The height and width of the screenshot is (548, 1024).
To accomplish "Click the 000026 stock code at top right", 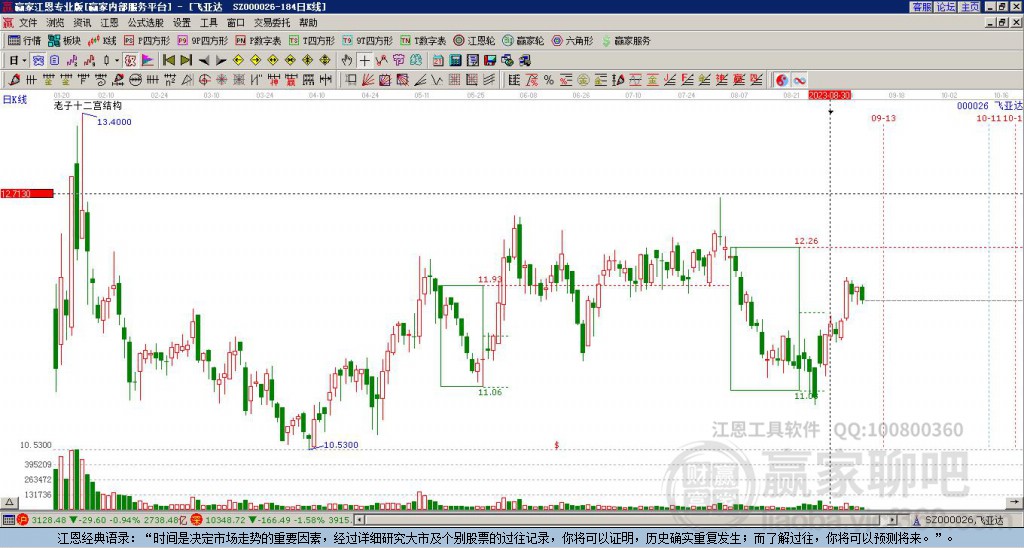I will coord(972,106).
